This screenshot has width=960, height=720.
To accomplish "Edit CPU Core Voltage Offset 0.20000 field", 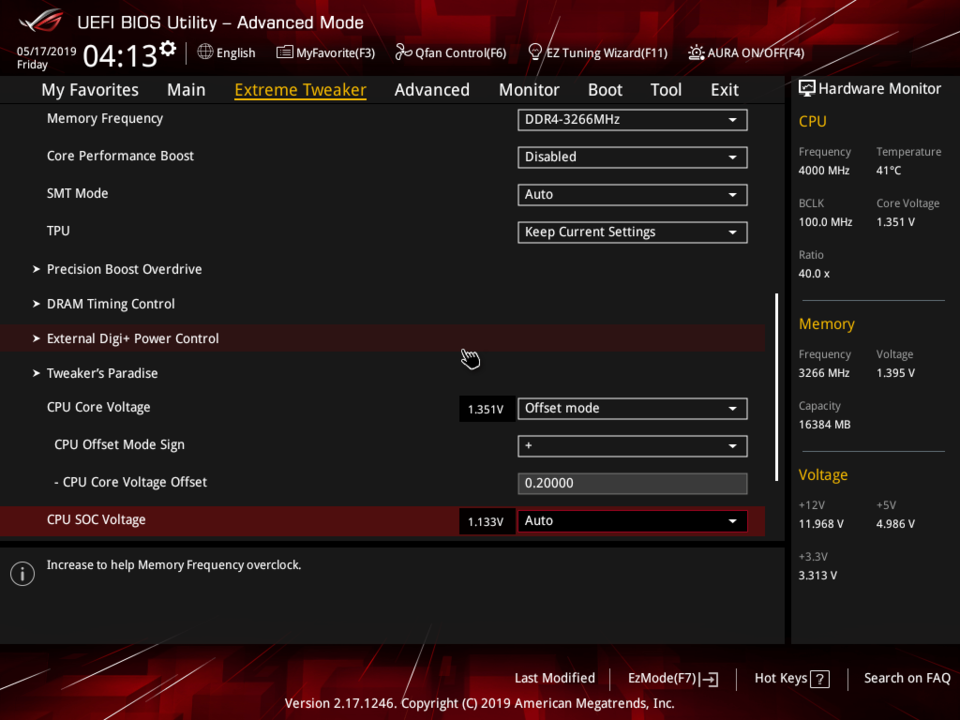I will click(x=632, y=483).
